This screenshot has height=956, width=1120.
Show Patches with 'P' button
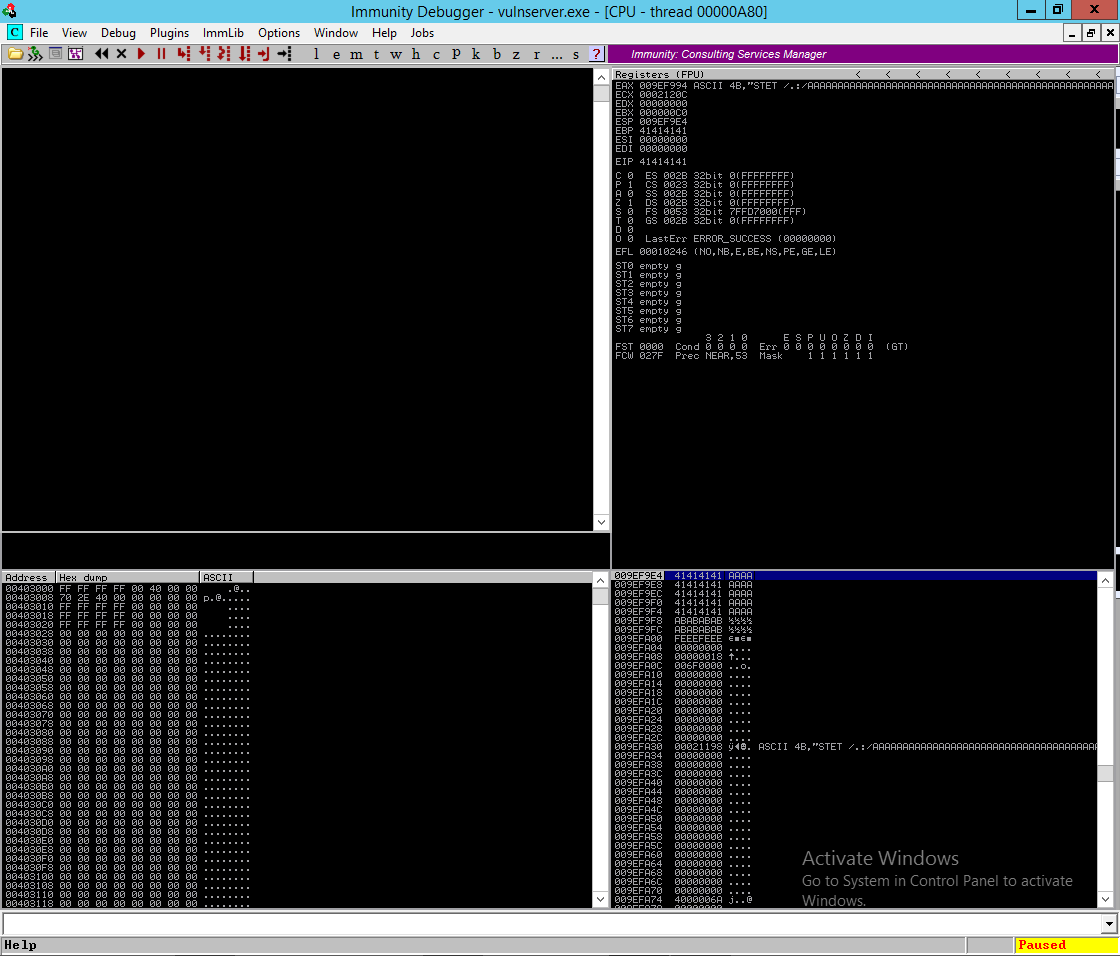456,54
